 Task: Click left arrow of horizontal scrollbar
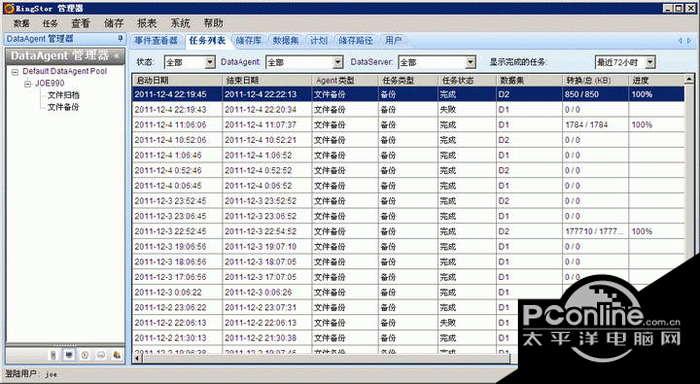click(138, 358)
